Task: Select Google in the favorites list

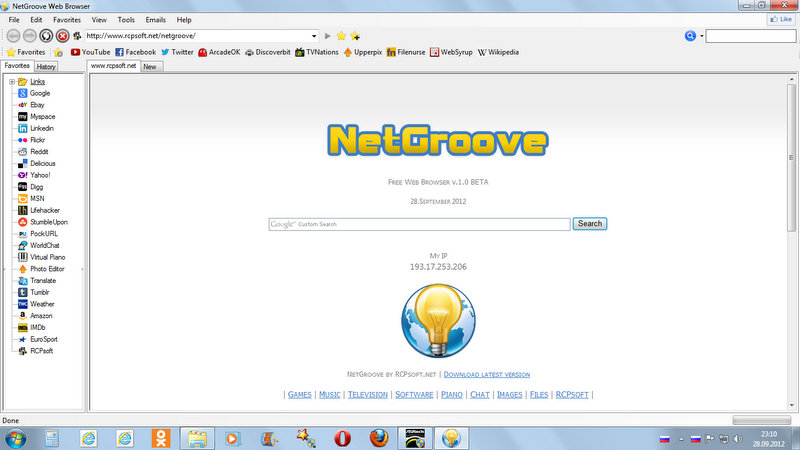Action: [35, 93]
